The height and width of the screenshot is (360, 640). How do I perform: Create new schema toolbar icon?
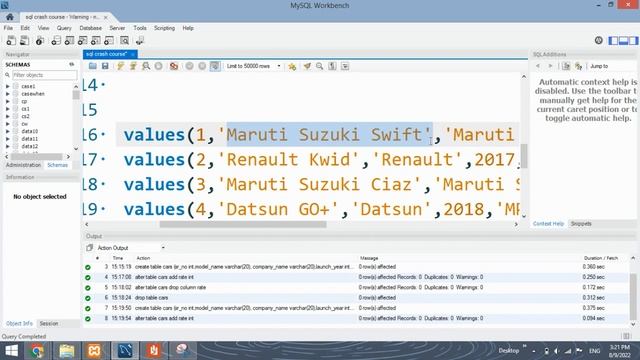coord(56,40)
